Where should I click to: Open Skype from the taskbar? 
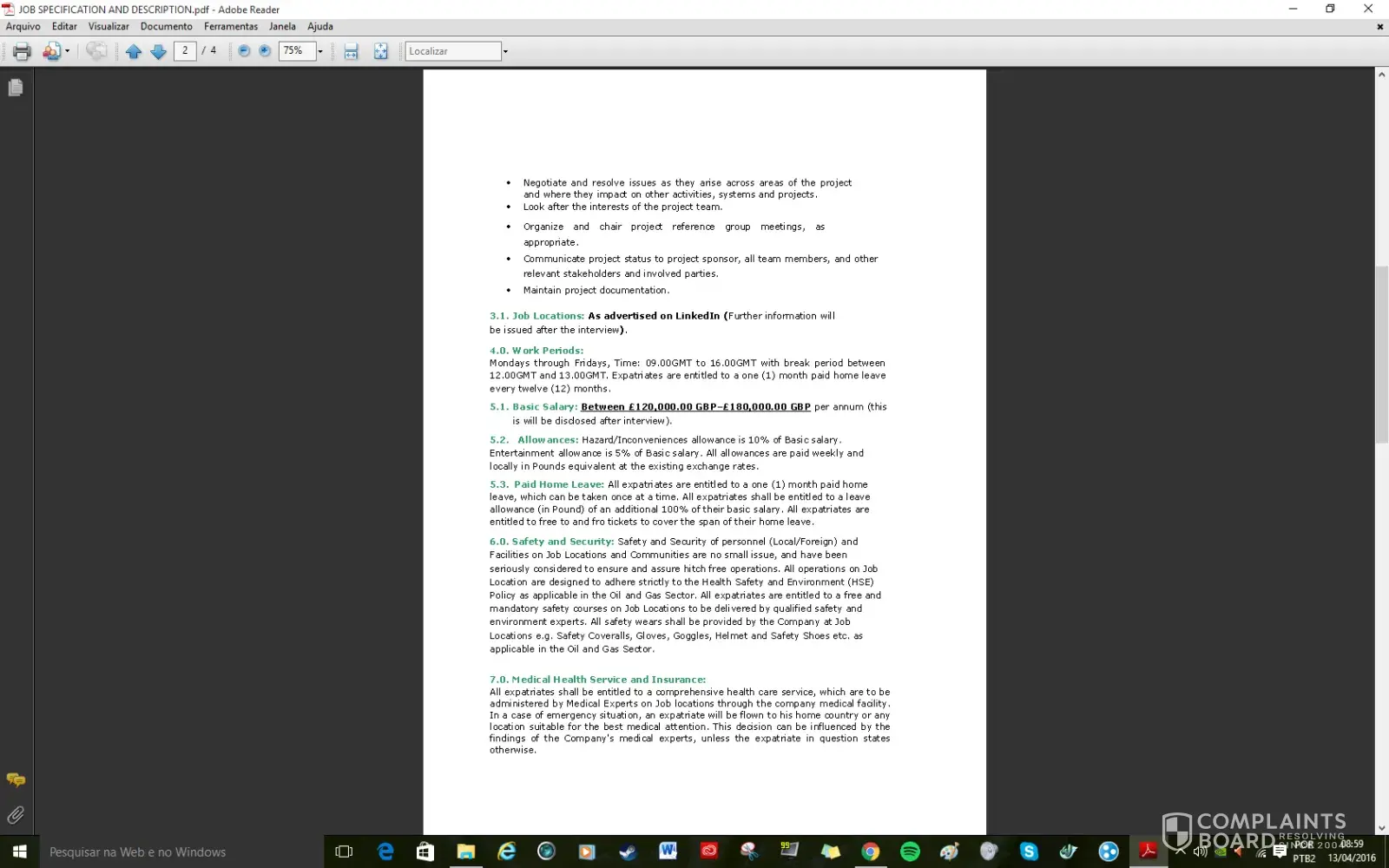coord(1029,852)
